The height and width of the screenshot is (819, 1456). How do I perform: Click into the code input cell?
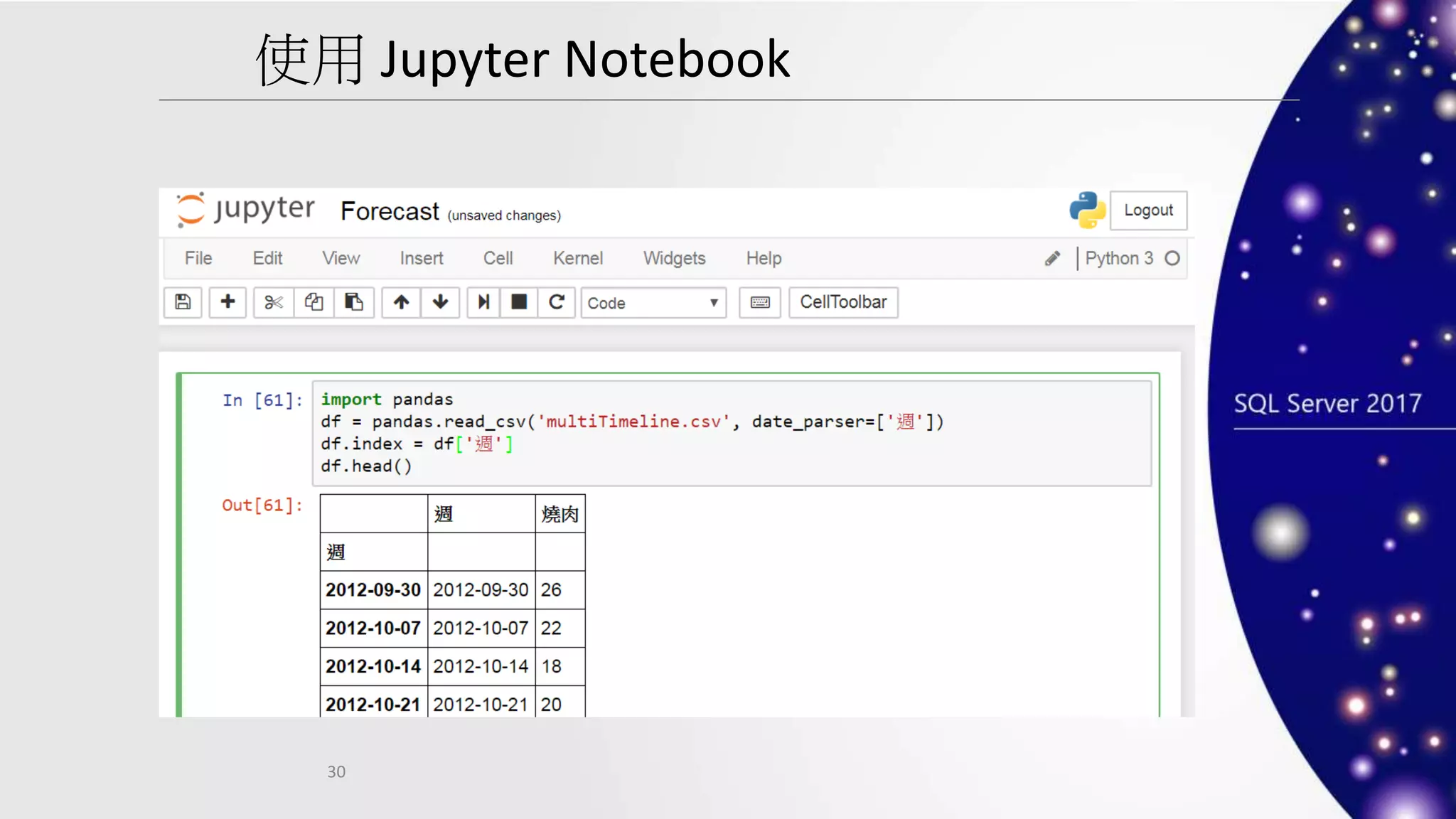[732, 433]
